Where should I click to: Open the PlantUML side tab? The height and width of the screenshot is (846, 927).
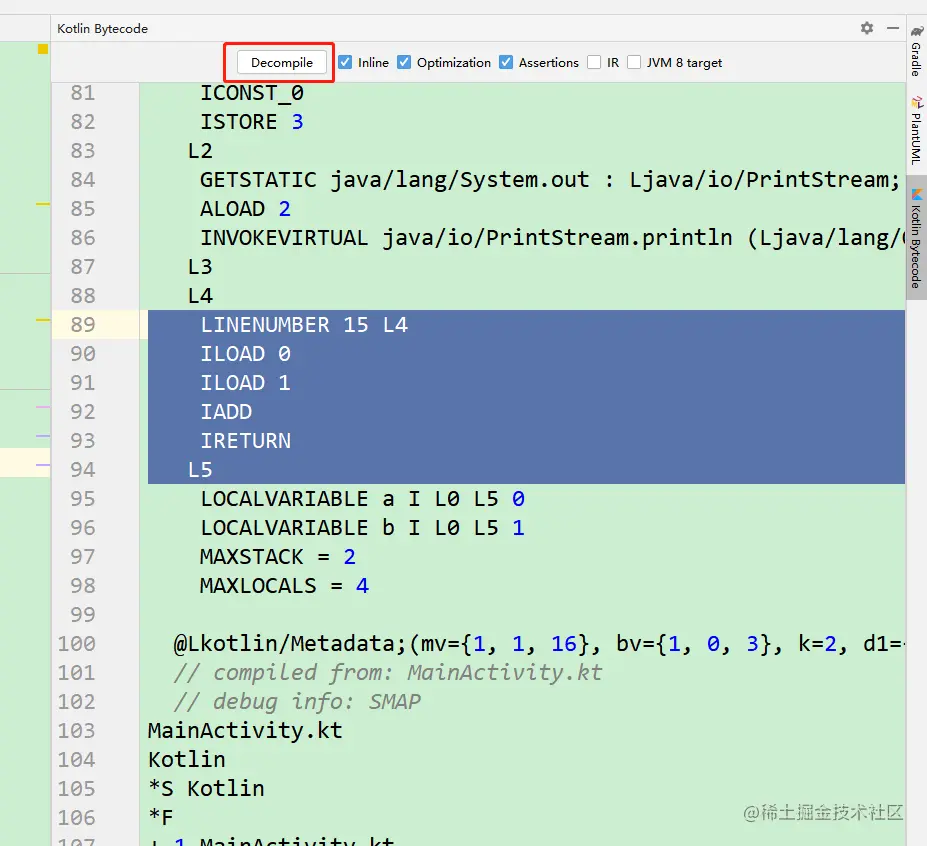point(916,130)
